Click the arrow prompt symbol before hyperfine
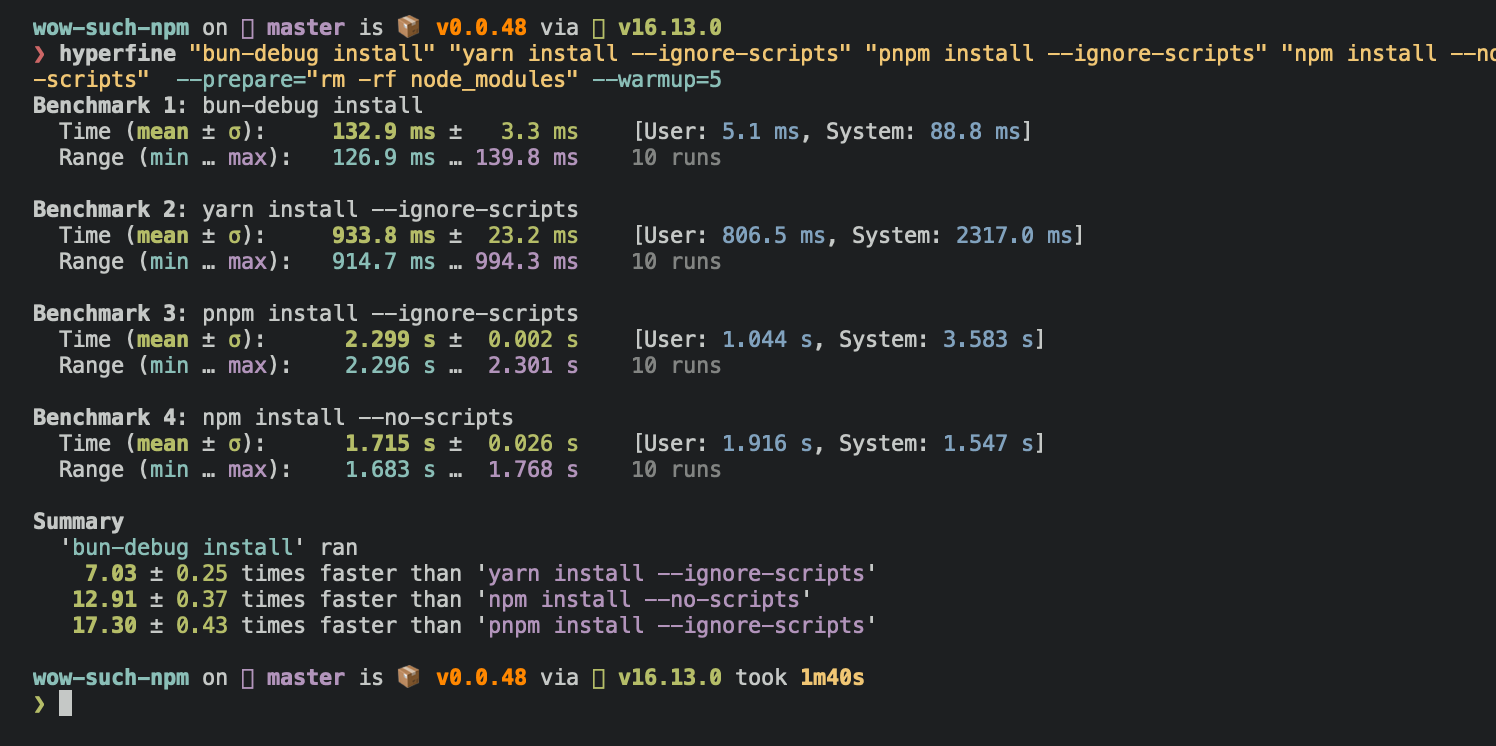Image resolution: width=1496 pixels, height=746 pixels. tap(38, 53)
